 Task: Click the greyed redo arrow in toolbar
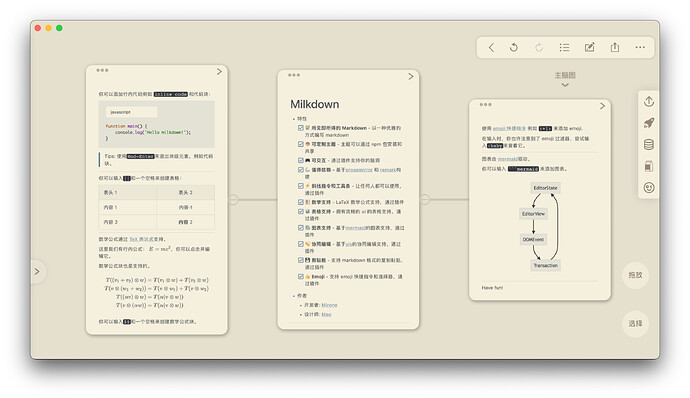coord(539,48)
